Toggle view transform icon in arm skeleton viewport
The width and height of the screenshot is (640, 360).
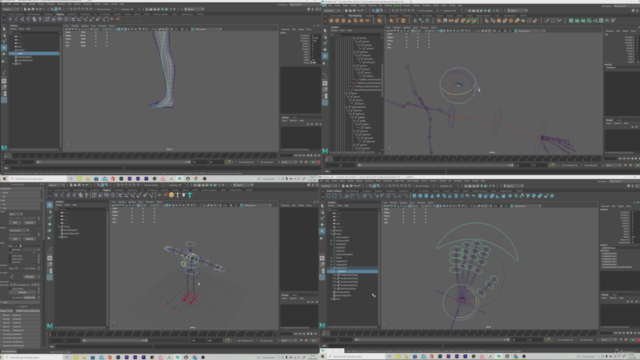[x=516, y=31]
